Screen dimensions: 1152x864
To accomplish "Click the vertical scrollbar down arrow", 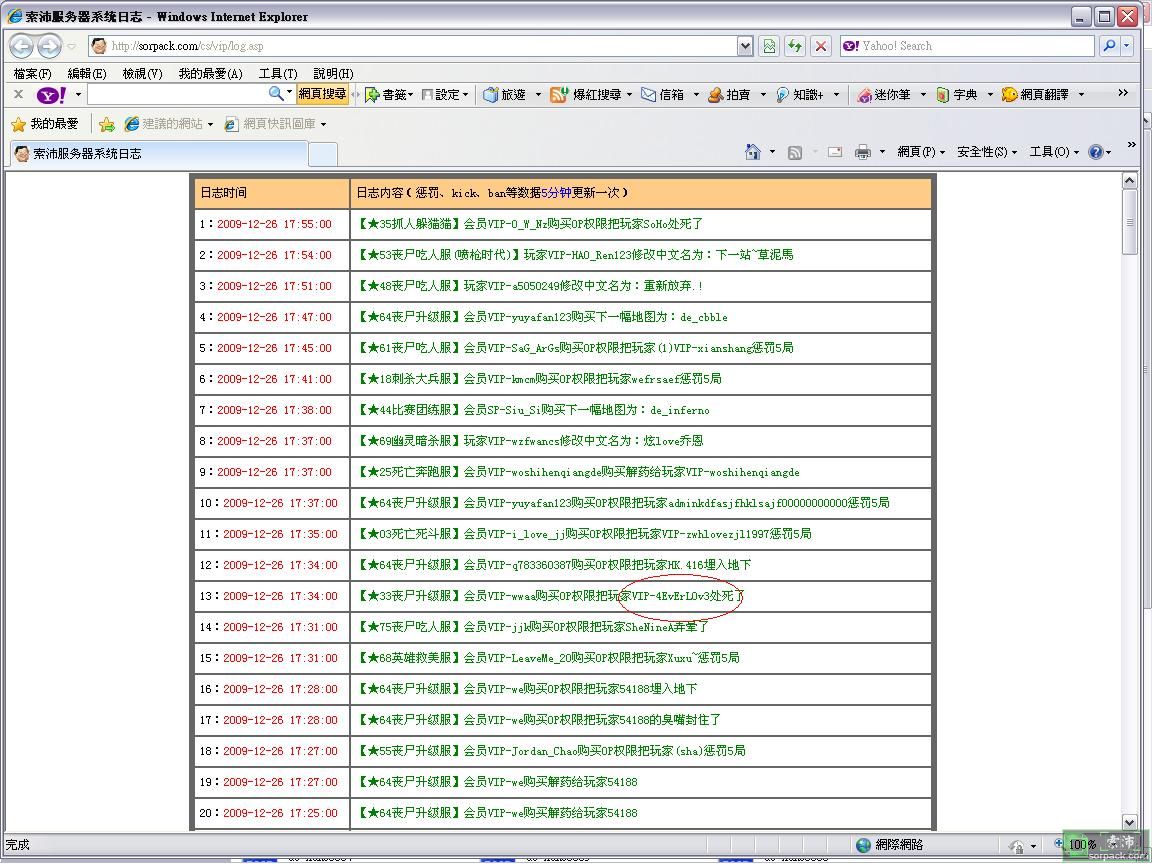I will coord(1131,823).
